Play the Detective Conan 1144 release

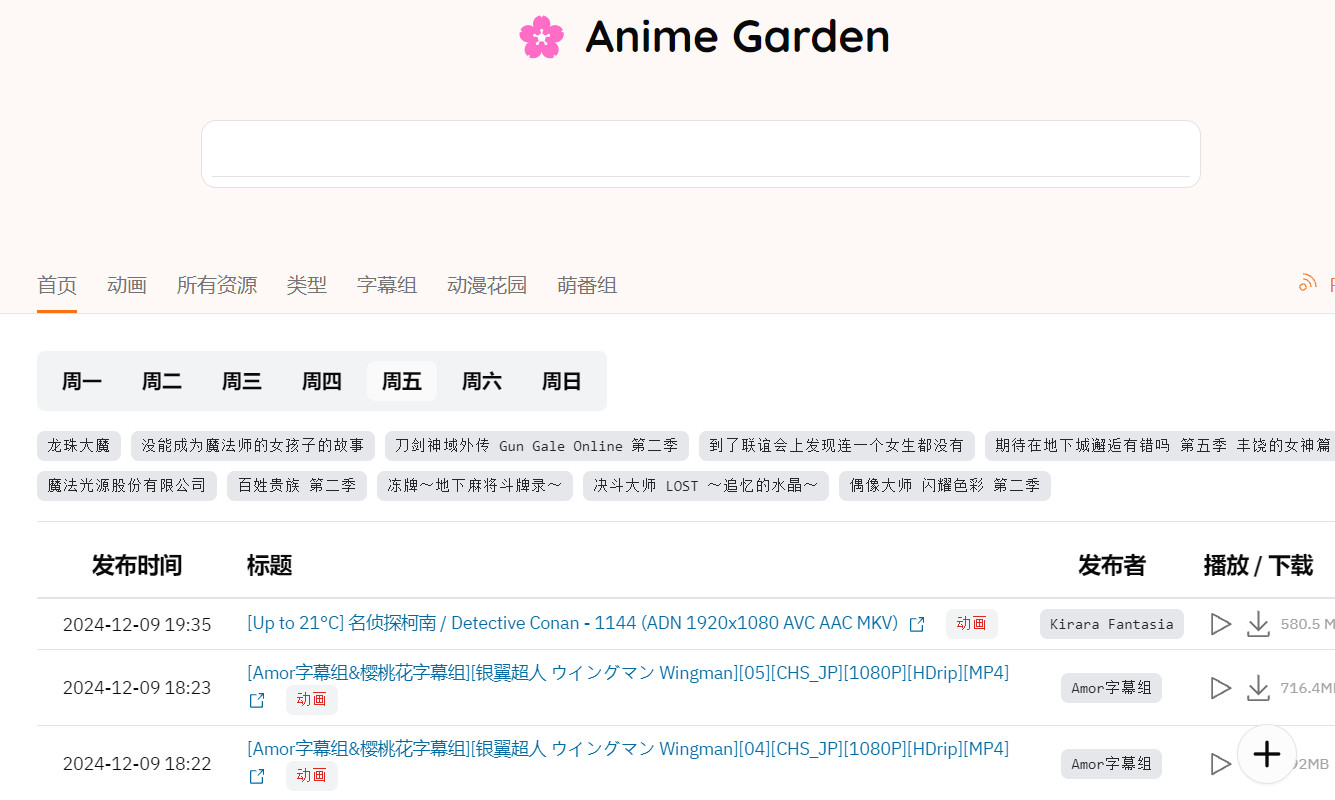(x=1221, y=624)
